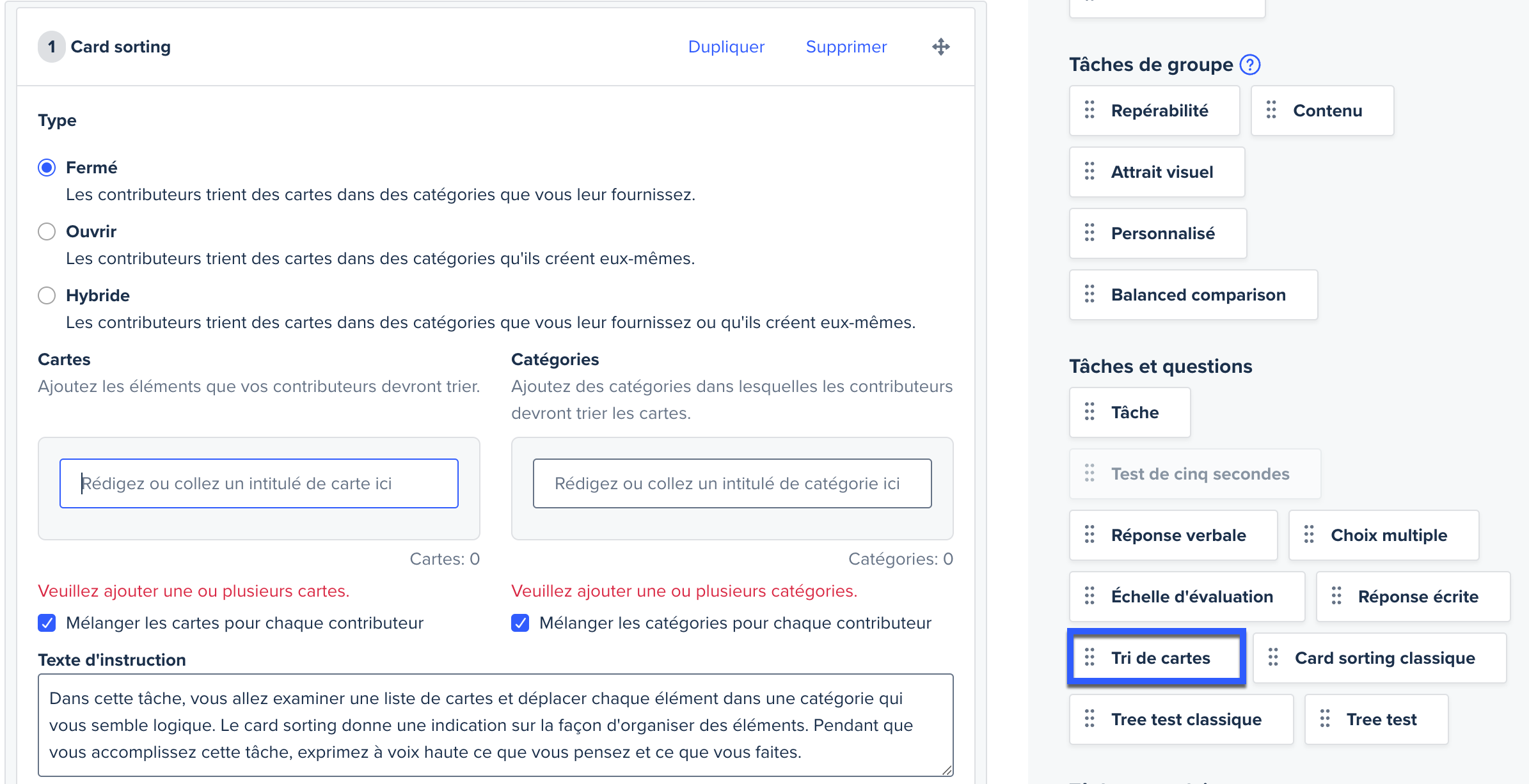The height and width of the screenshot is (784, 1529).
Task: Toggle Mélanger les catégories checkbox
Action: click(520, 623)
